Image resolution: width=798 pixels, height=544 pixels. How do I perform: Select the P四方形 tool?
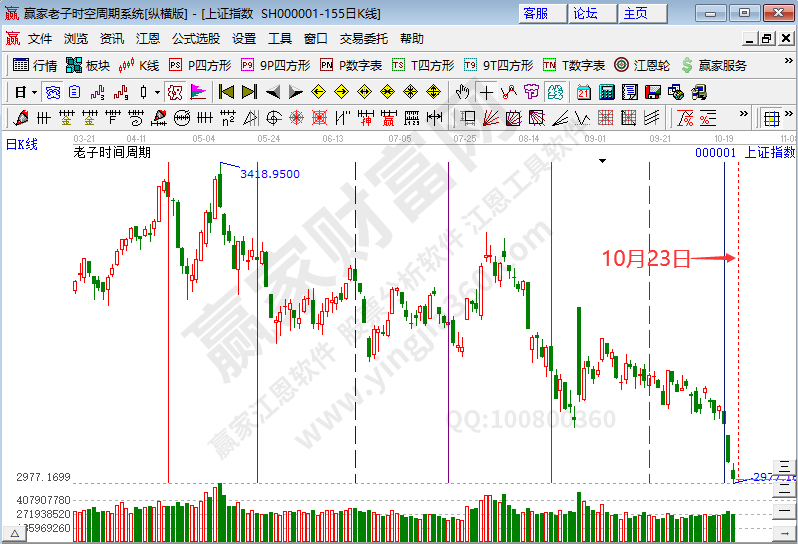200,65
